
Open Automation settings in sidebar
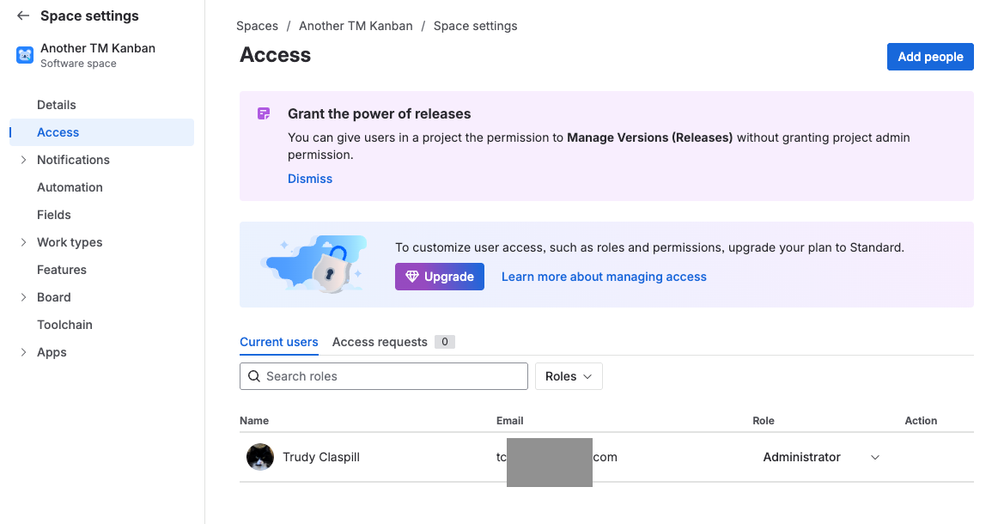(70, 187)
